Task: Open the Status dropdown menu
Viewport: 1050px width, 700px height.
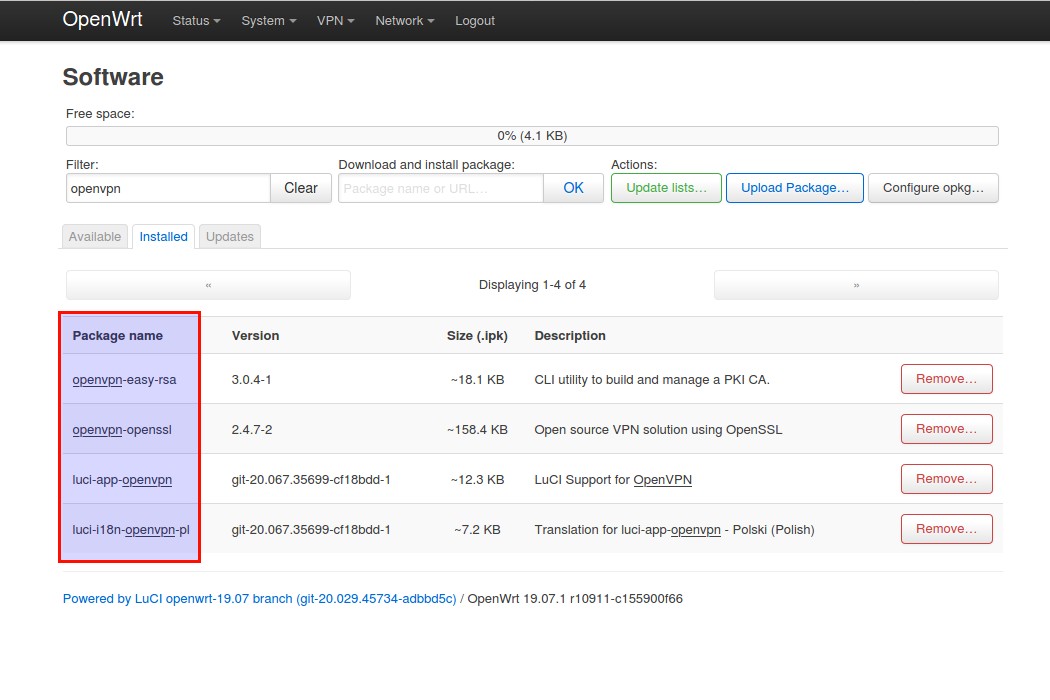Action: (x=196, y=21)
